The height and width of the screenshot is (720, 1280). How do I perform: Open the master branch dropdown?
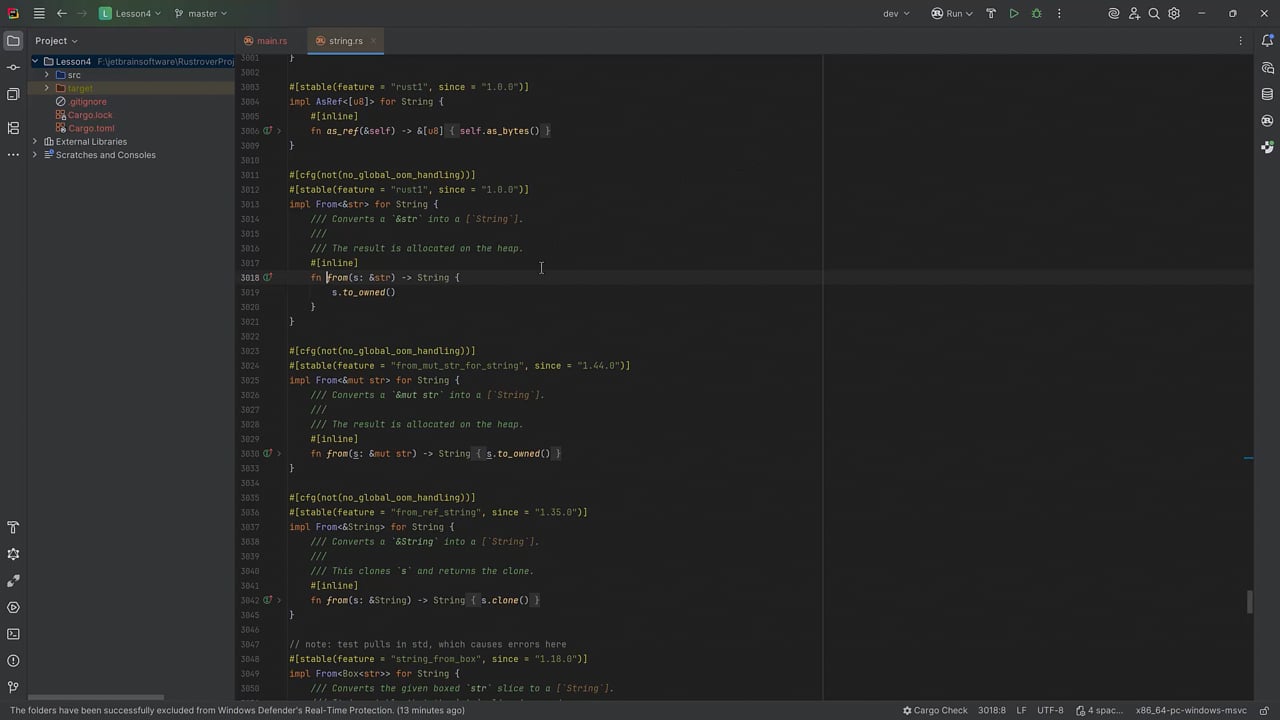click(201, 13)
